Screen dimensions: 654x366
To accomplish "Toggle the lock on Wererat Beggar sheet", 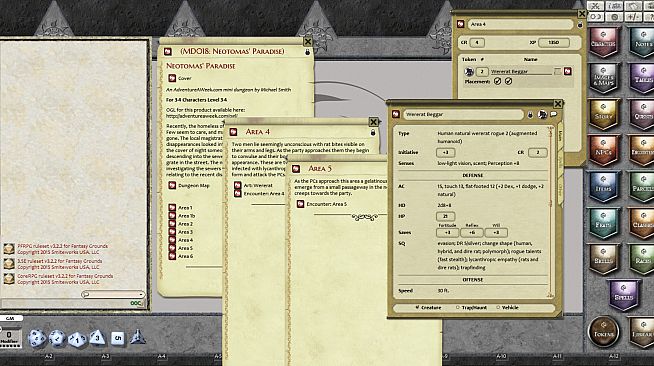I will [530, 115].
